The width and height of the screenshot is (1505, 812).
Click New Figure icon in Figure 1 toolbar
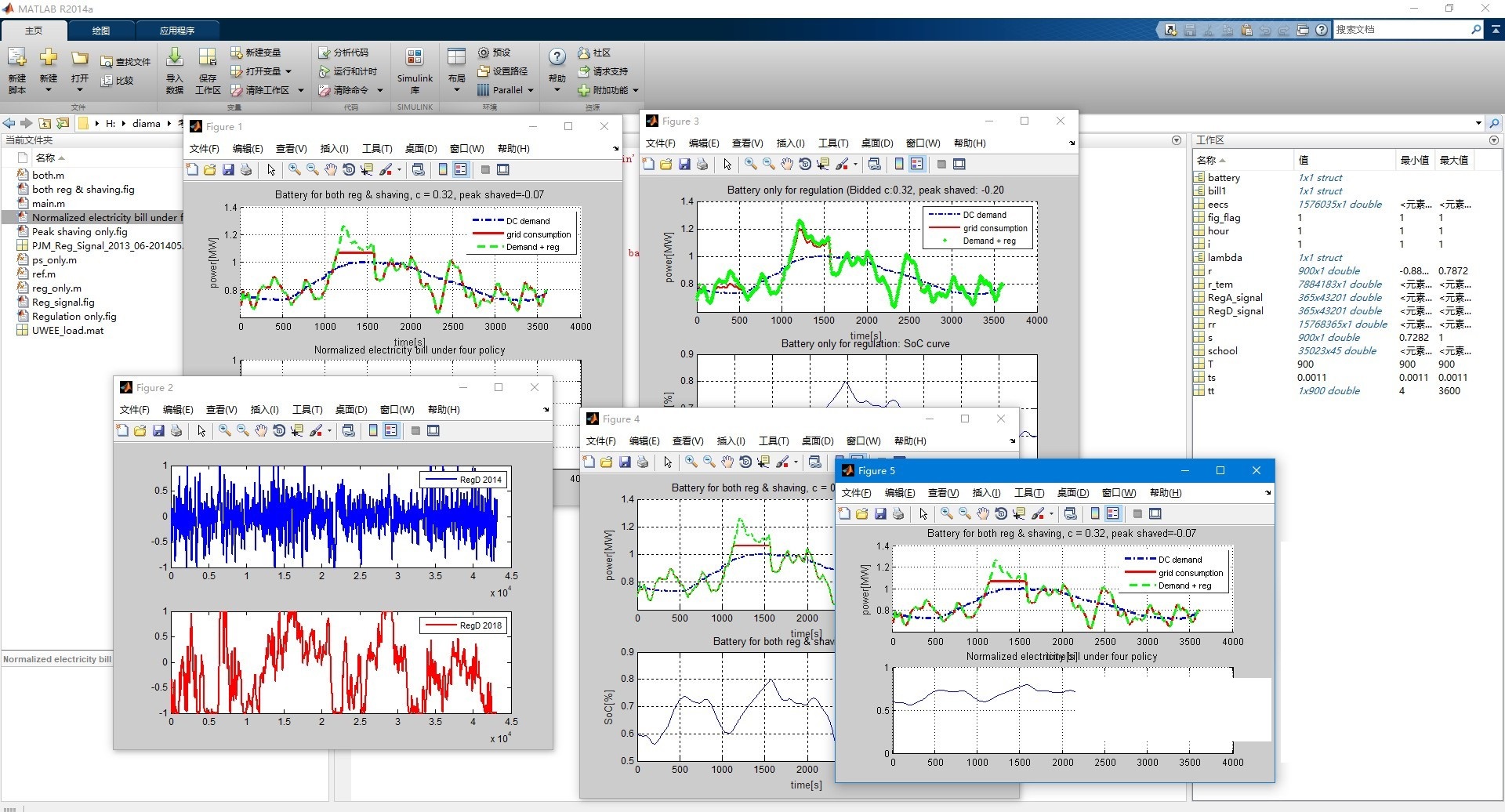tap(192, 169)
